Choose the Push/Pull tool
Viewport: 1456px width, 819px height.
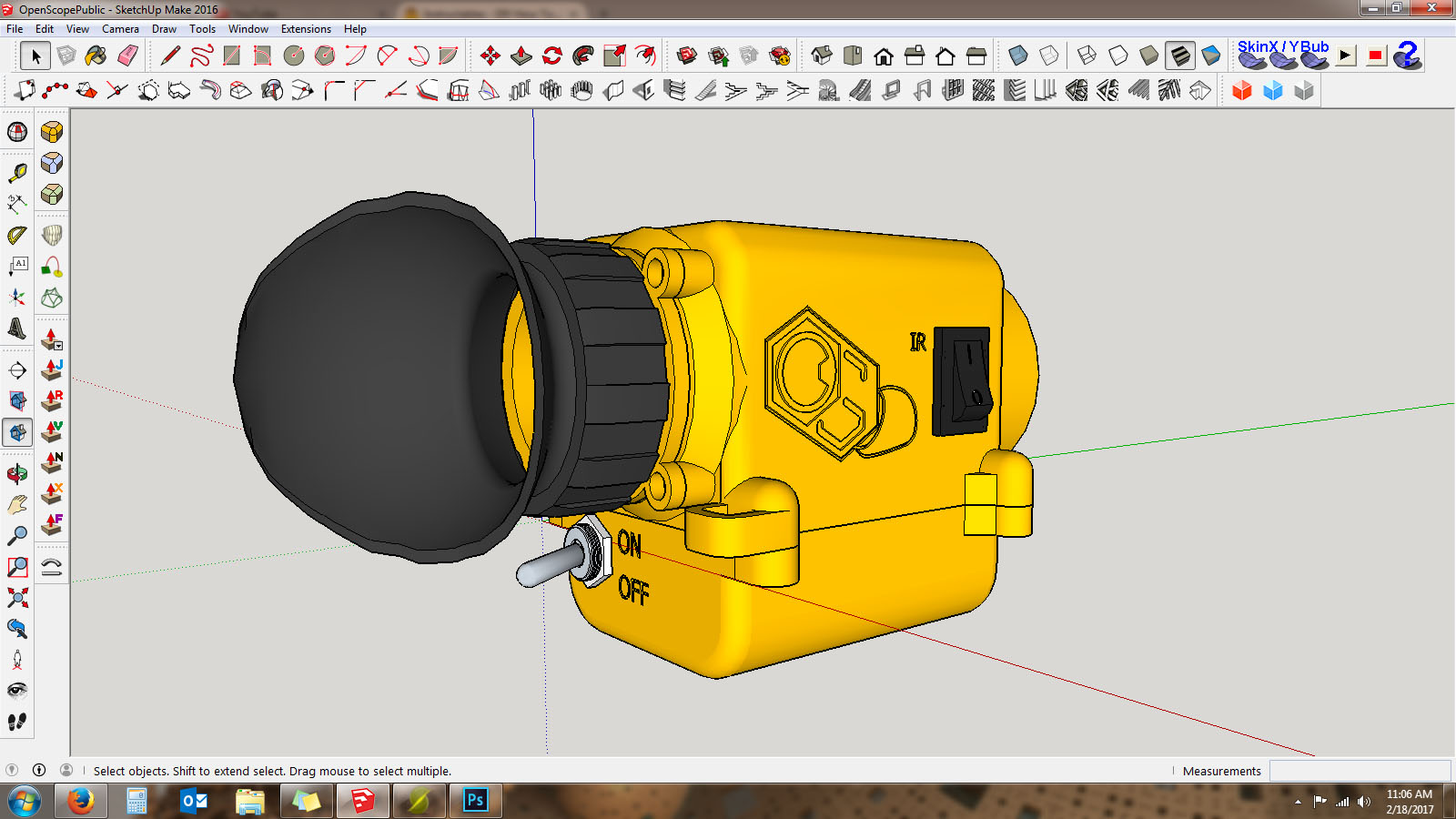tap(521, 56)
